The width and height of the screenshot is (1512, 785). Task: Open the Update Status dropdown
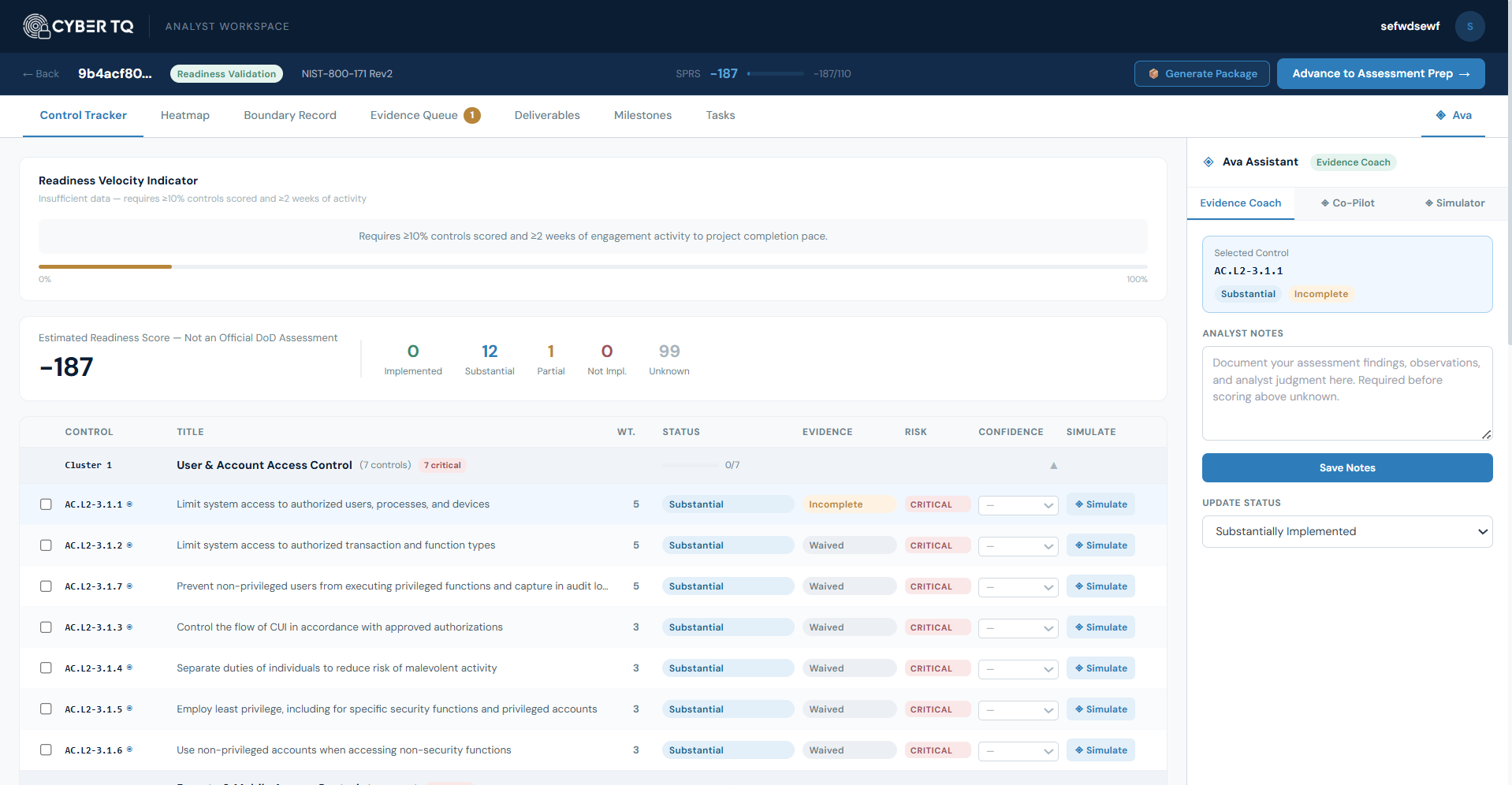1346,531
